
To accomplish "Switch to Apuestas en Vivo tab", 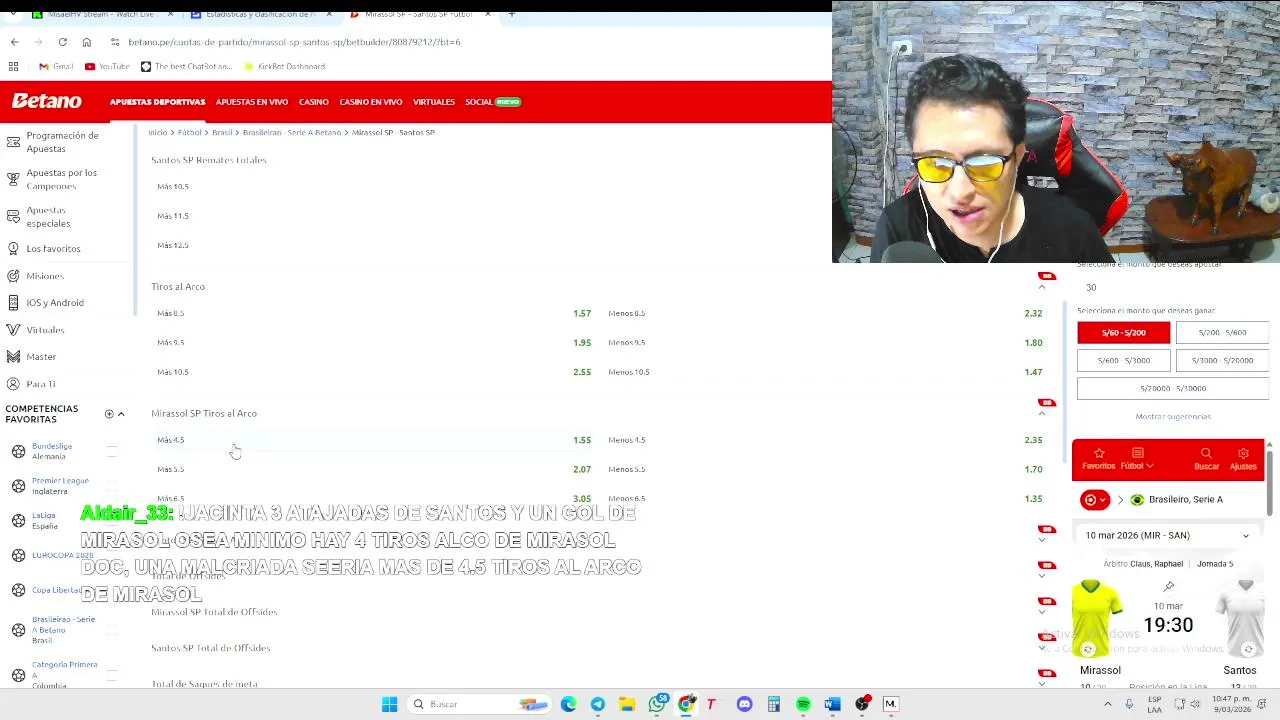I will [252, 102].
